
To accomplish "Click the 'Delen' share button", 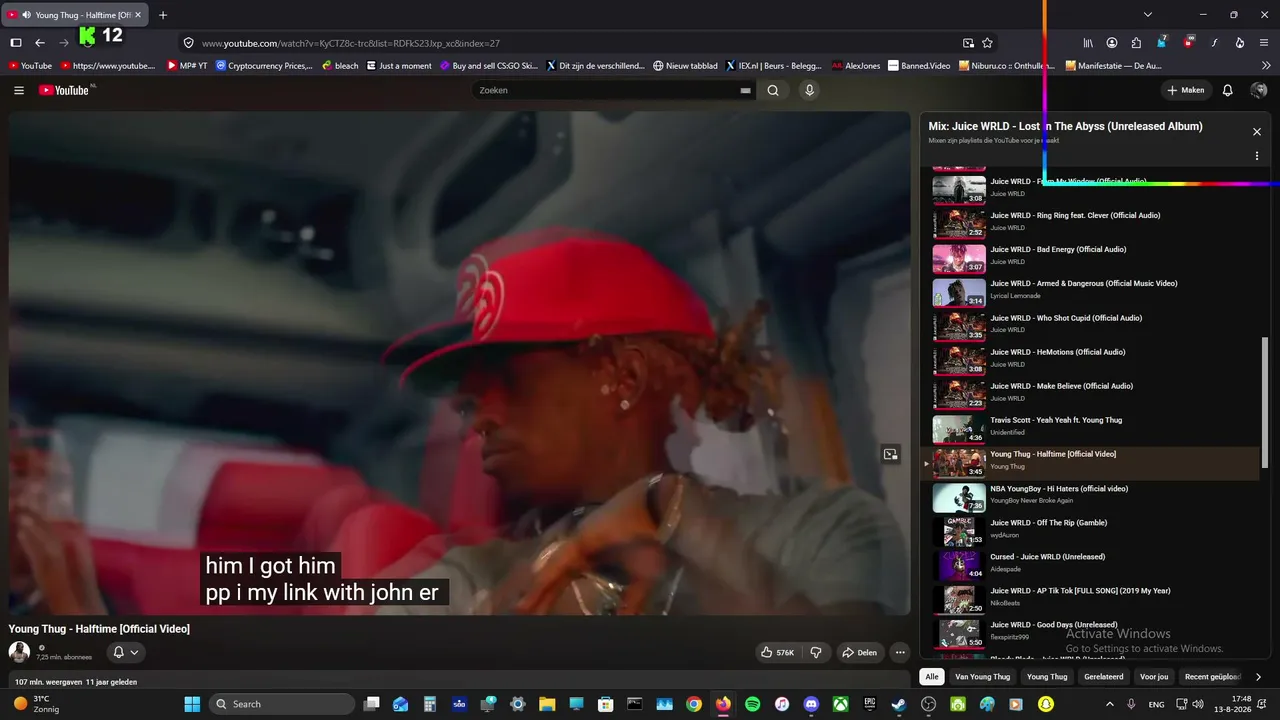I will (859, 652).
